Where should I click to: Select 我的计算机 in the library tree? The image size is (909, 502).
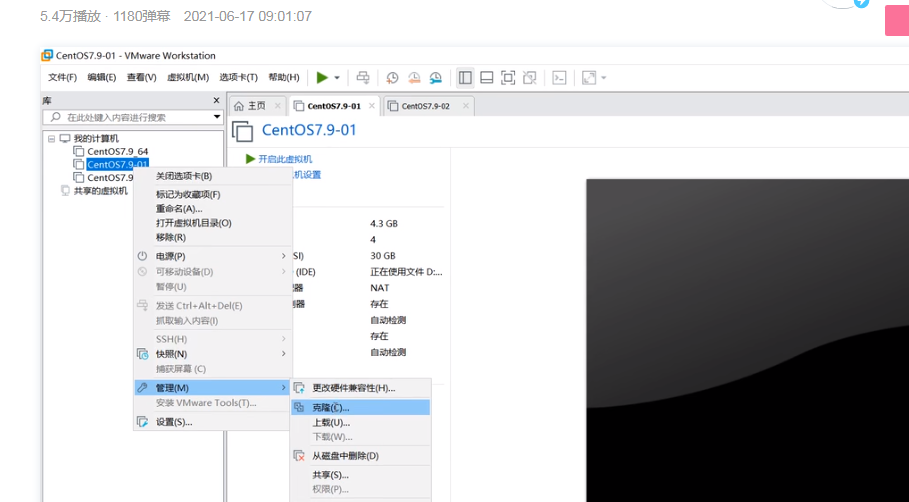click(96, 139)
